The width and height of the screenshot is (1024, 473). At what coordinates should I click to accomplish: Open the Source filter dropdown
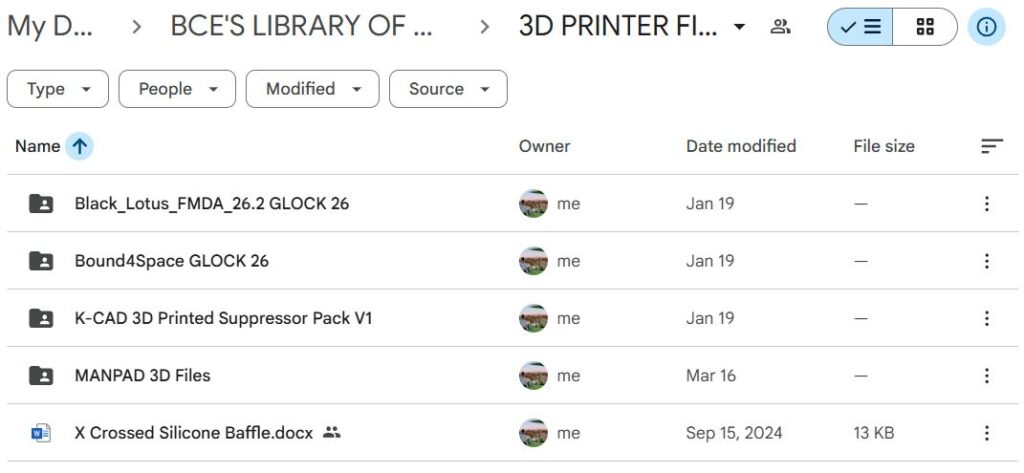click(448, 89)
